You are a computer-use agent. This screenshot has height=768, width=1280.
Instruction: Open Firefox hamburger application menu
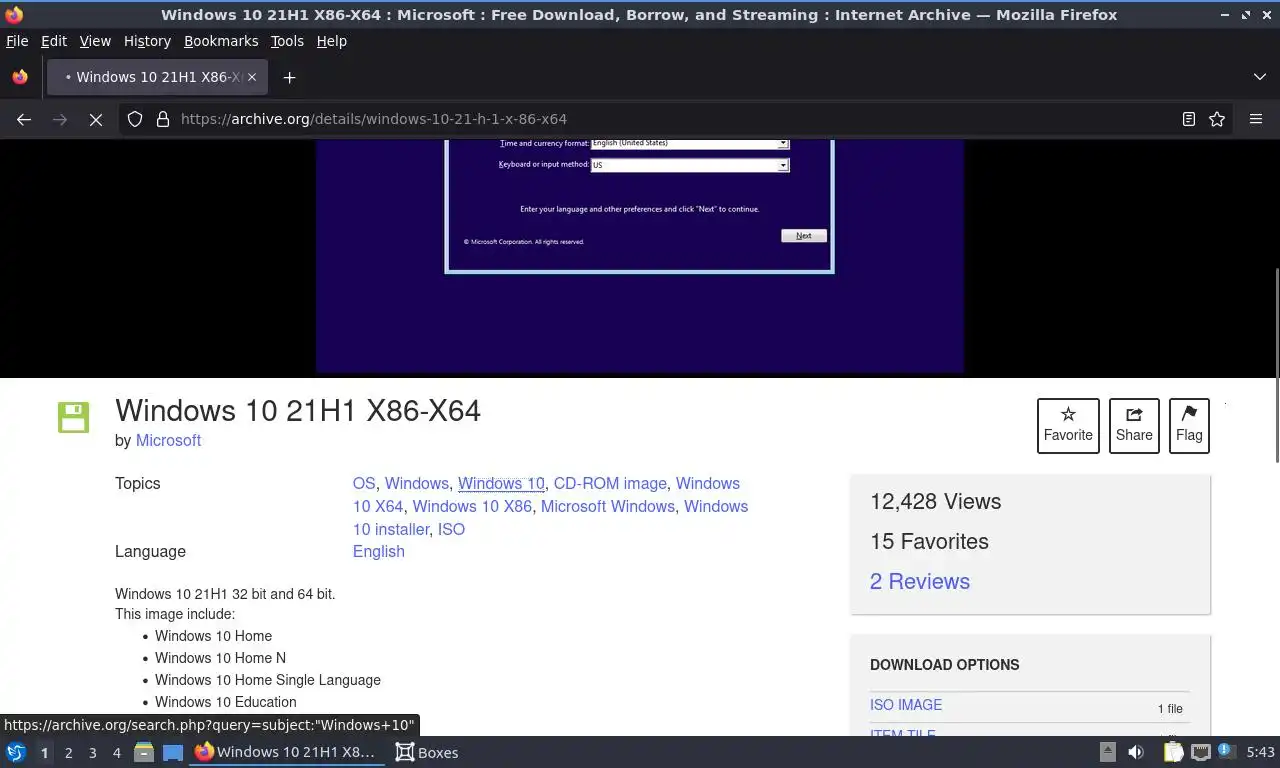pyautogui.click(x=1256, y=119)
